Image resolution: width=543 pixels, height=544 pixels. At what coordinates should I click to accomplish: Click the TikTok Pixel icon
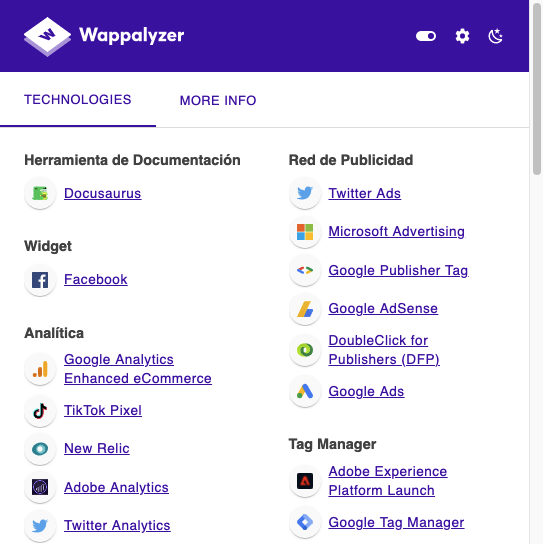tap(40, 411)
